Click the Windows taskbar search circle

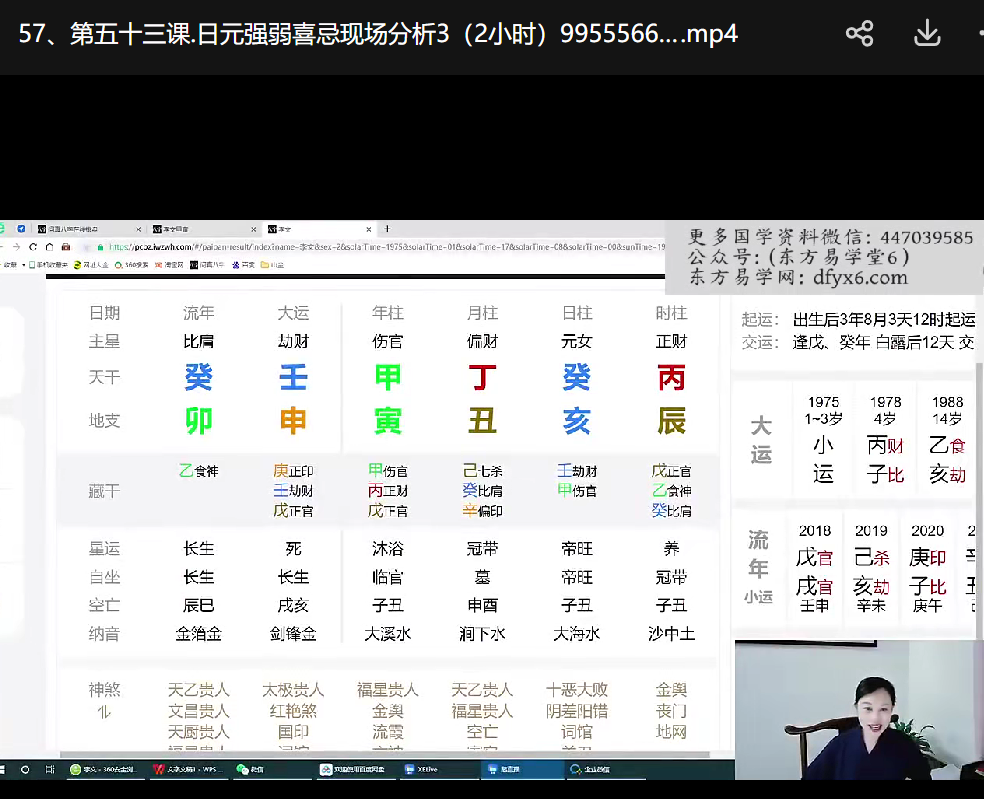point(27,769)
